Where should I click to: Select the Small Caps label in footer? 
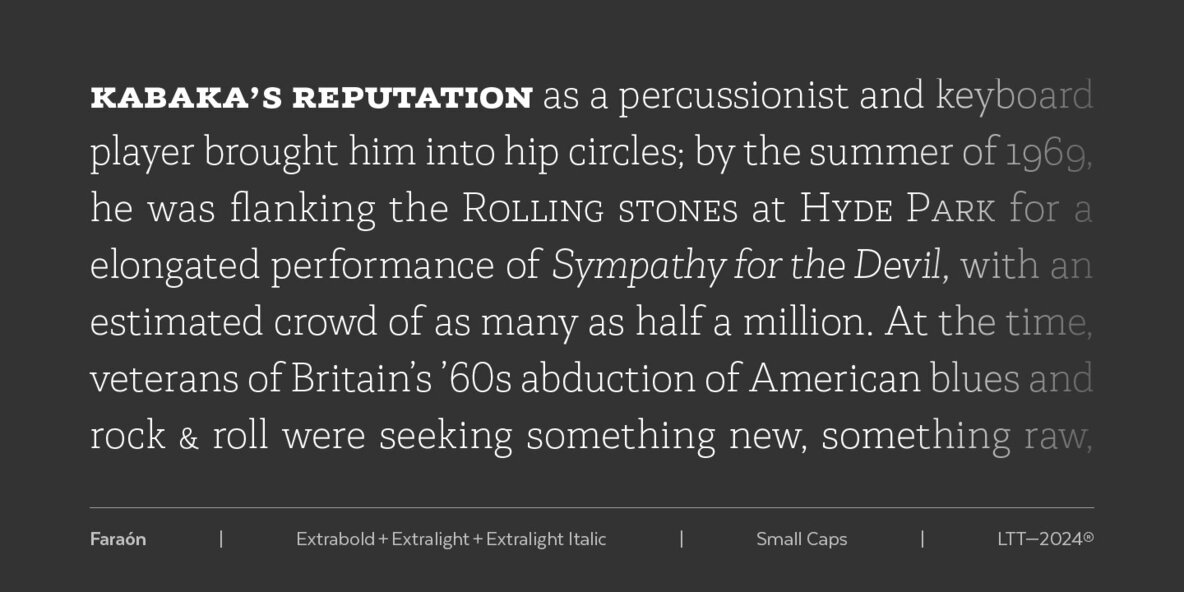pyautogui.click(x=801, y=540)
